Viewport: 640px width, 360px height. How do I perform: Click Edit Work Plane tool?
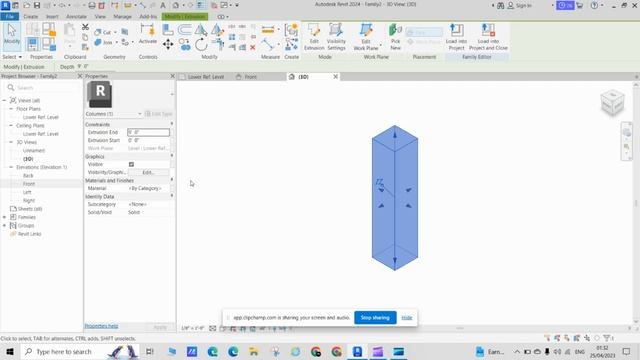pyautogui.click(x=366, y=36)
